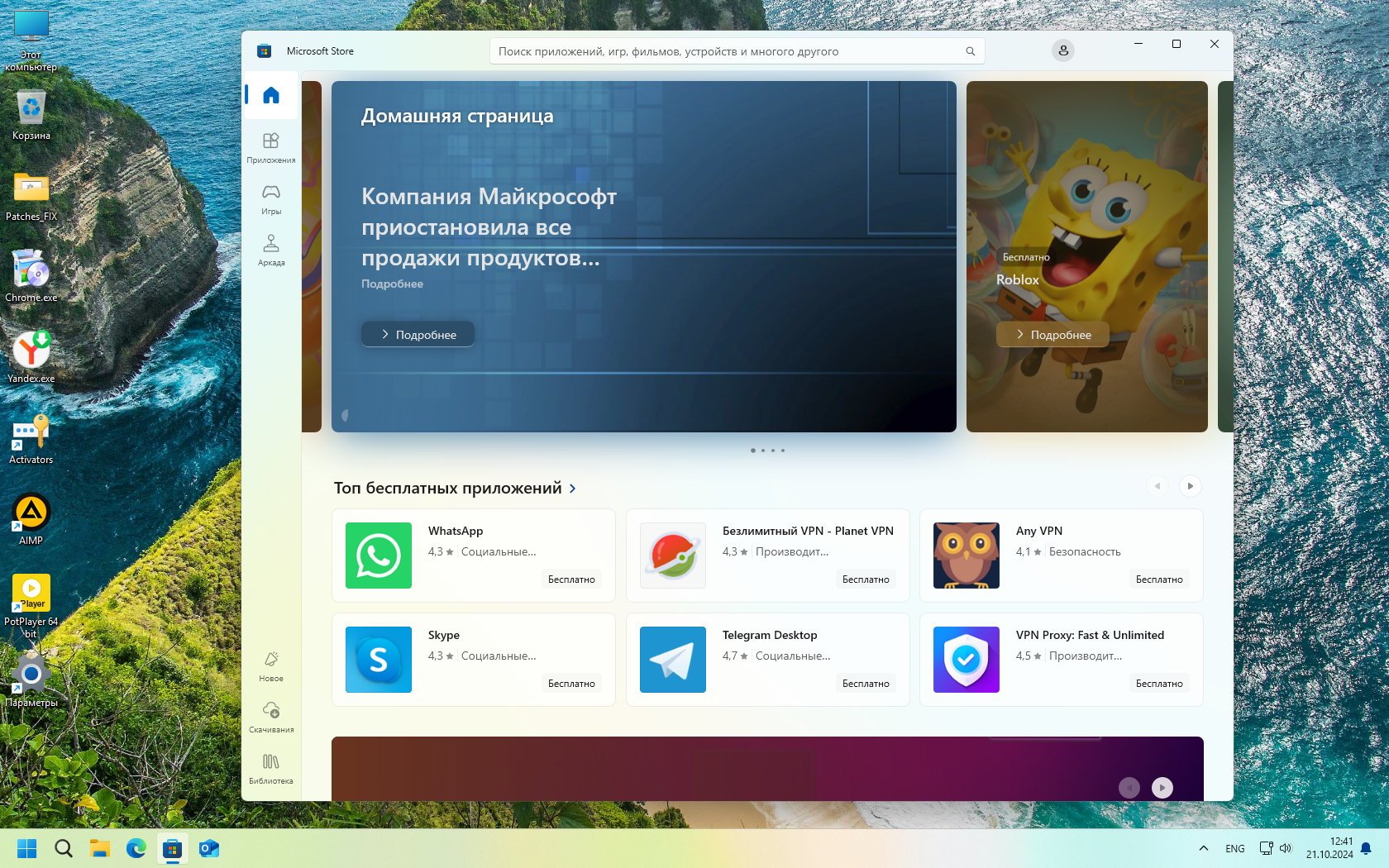This screenshot has height=868, width=1389.
Task: Open Outlook from the taskbar
Action: click(x=209, y=848)
